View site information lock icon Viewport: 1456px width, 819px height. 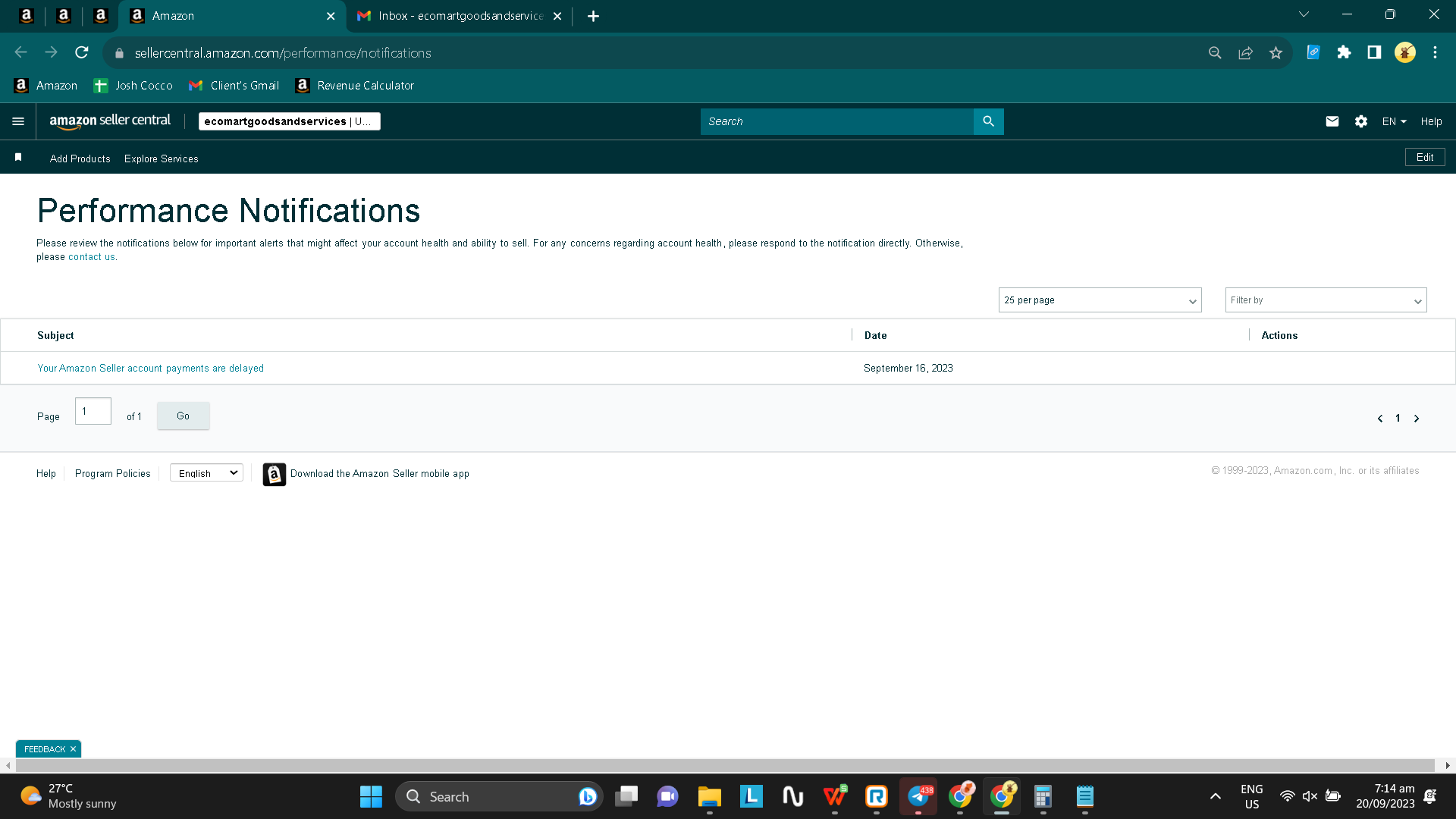[x=119, y=53]
